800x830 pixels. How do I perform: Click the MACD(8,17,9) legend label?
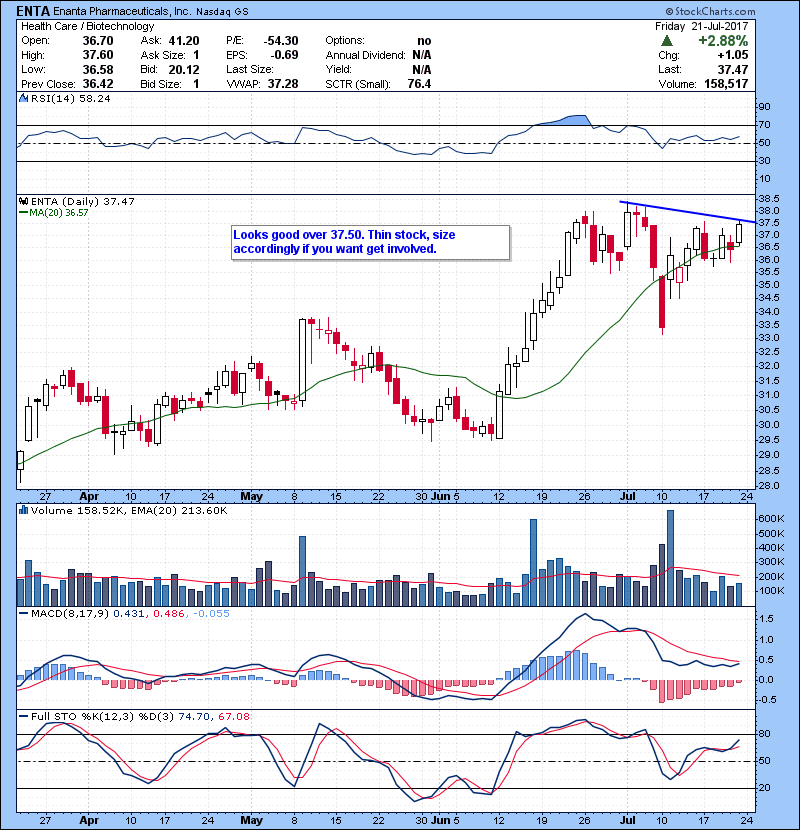click(x=70, y=614)
